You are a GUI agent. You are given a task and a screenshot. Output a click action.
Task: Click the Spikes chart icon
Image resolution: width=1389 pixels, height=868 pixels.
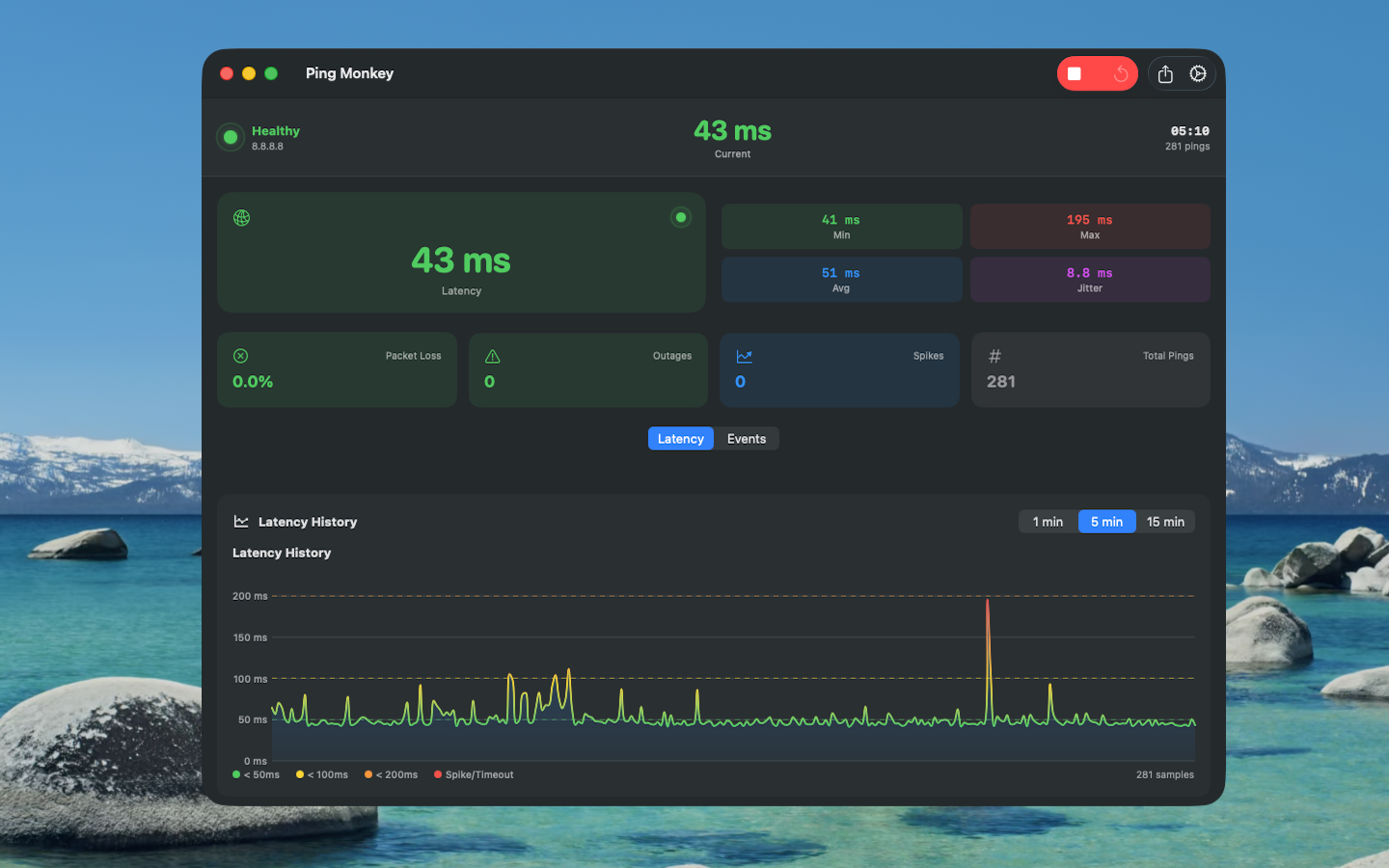[x=744, y=356]
